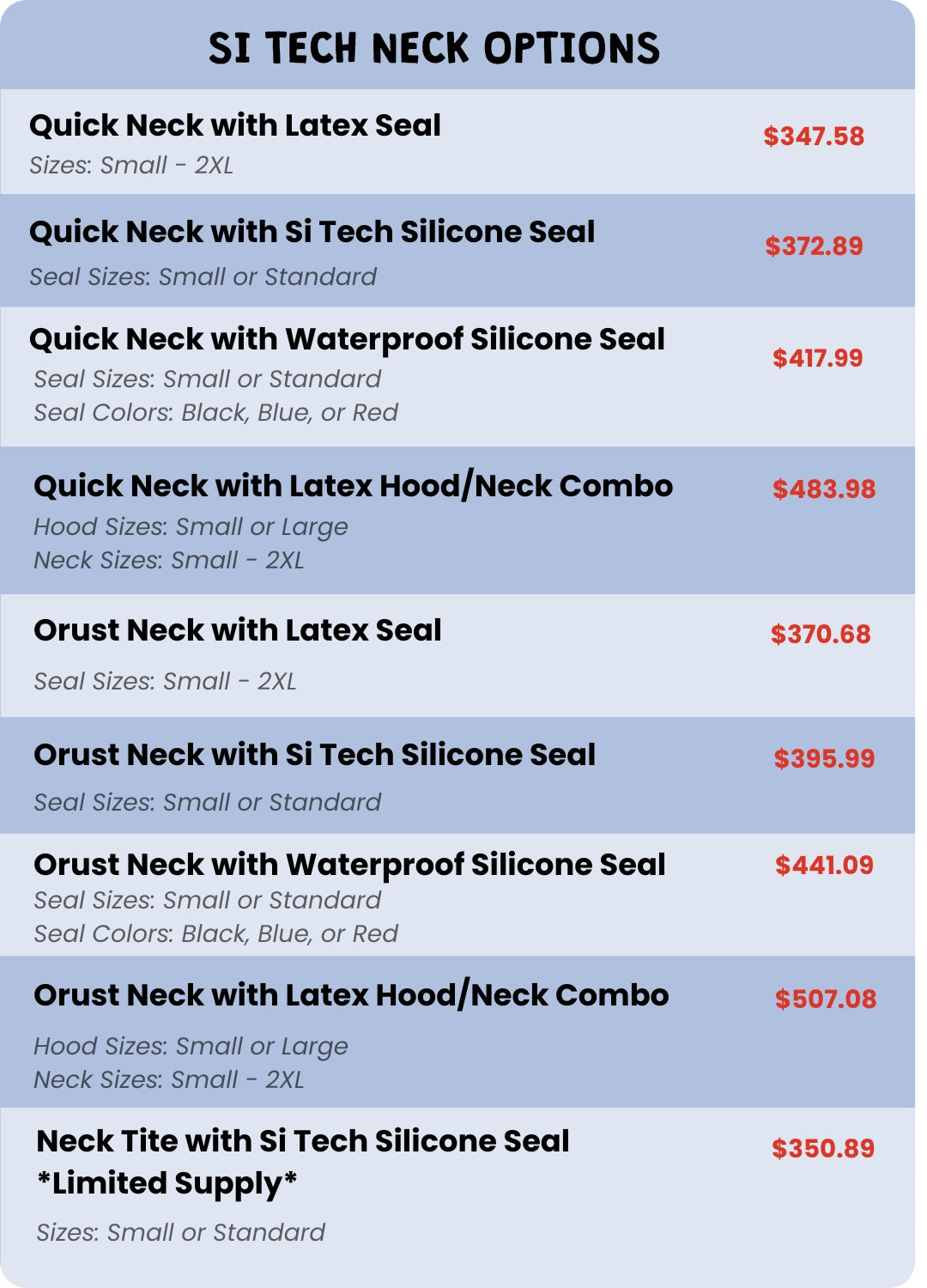
Task: Click the $483.98 price
Action: click(x=823, y=489)
